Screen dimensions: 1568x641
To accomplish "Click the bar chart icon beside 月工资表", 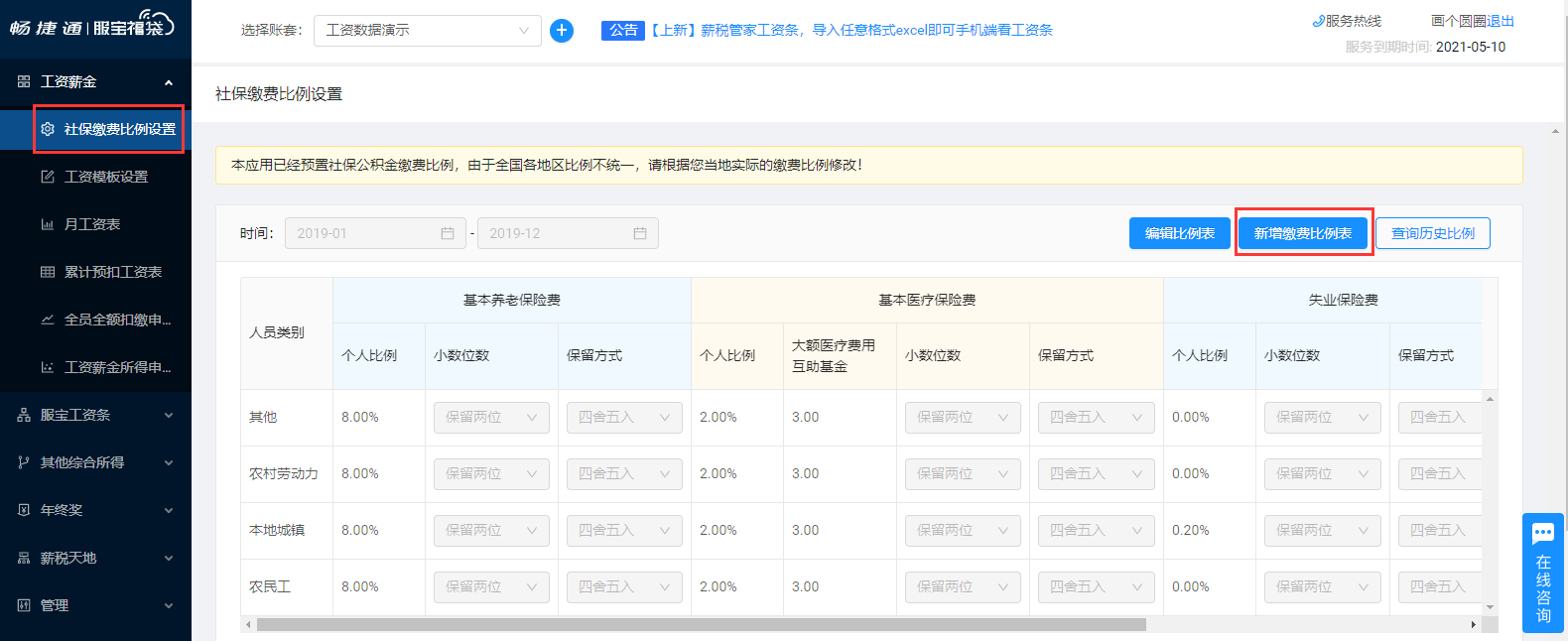I will (48, 224).
